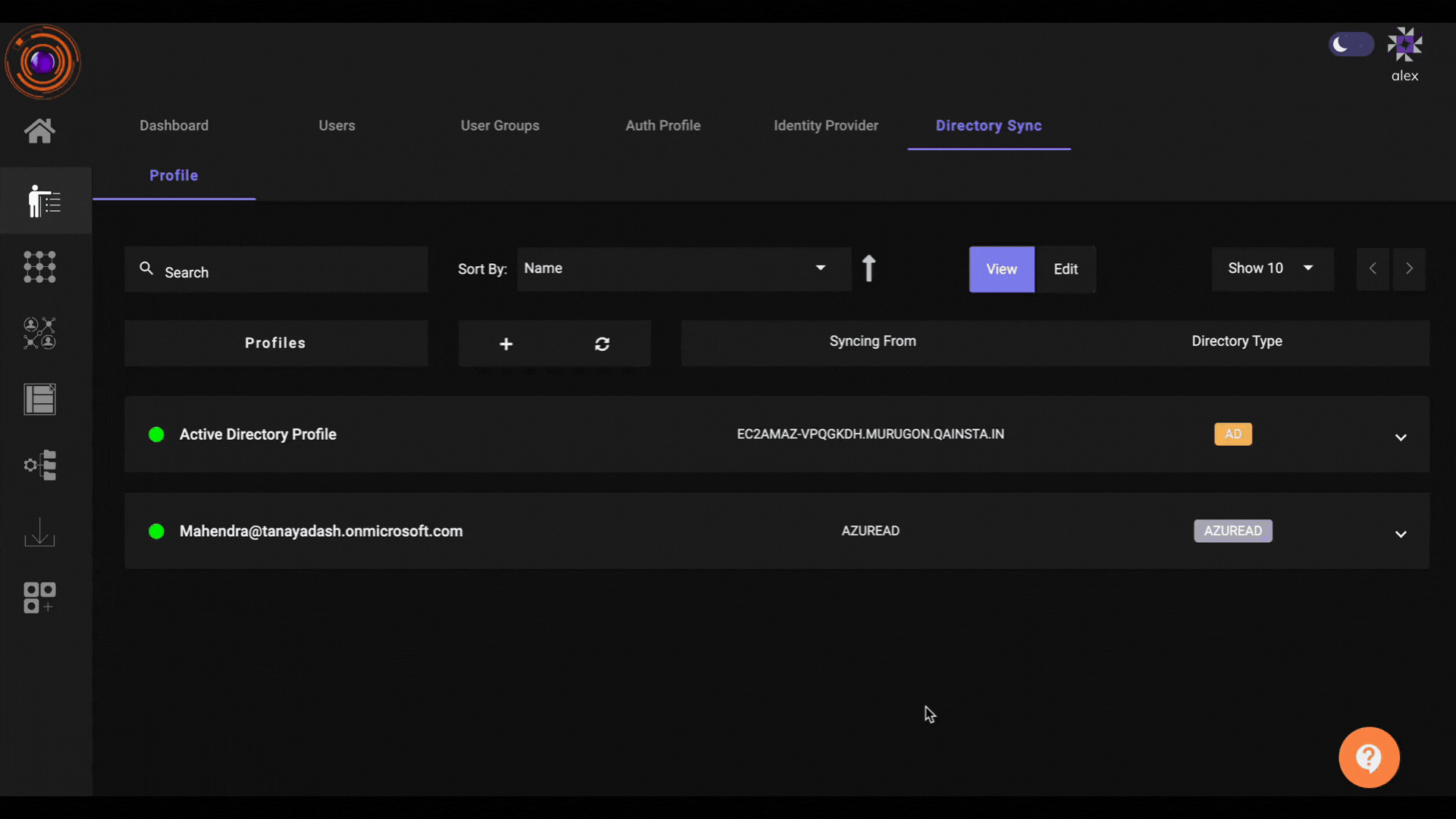This screenshot has width=1456, height=819.
Task: Open the add new profile icon
Action: click(506, 343)
